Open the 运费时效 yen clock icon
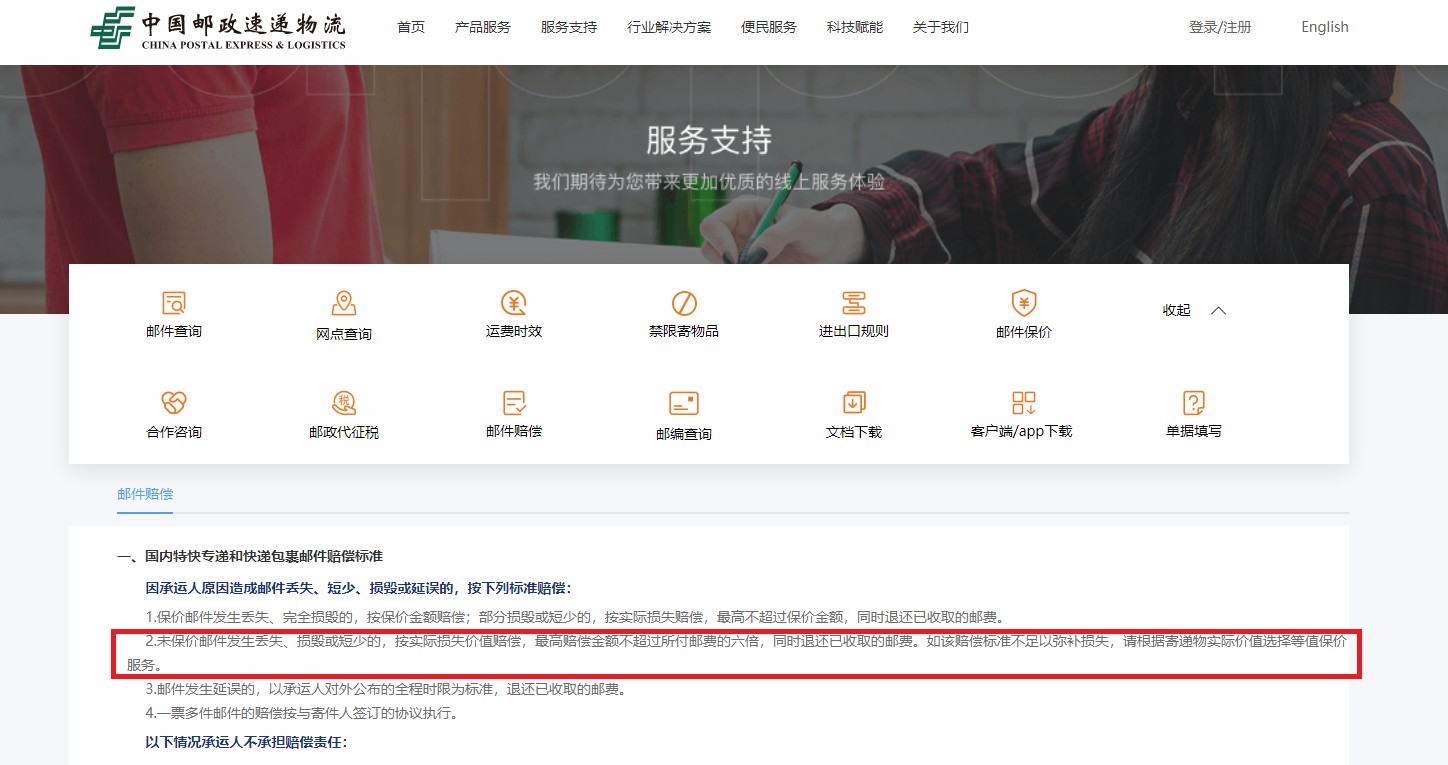The width and height of the screenshot is (1448, 765). 514,302
